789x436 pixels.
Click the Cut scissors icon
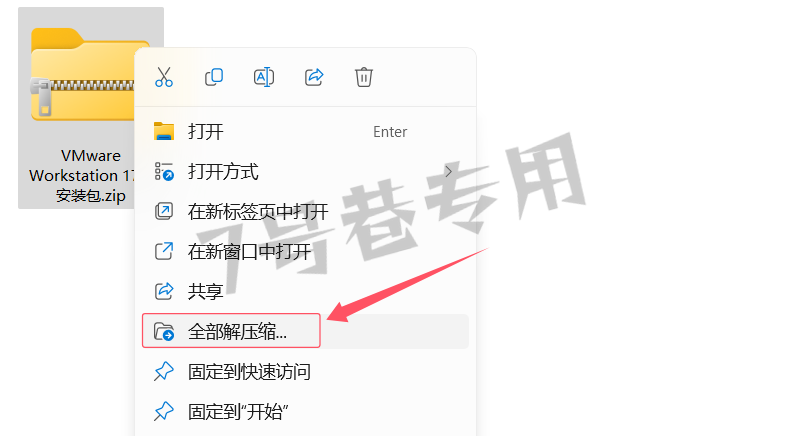pos(164,77)
